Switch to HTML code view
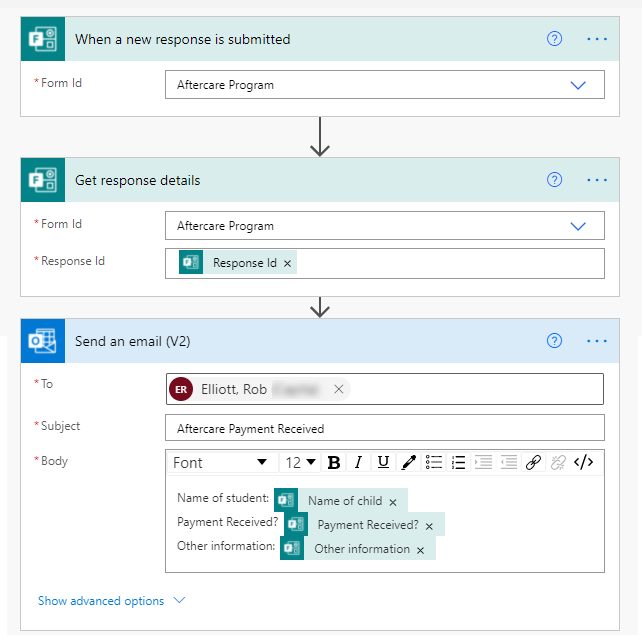 click(583, 463)
